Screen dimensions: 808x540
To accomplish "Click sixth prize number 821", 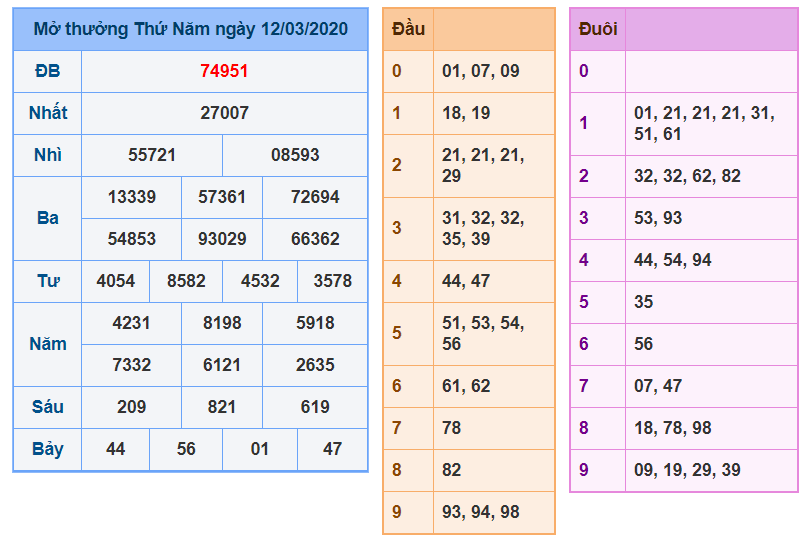I will click(221, 407).
